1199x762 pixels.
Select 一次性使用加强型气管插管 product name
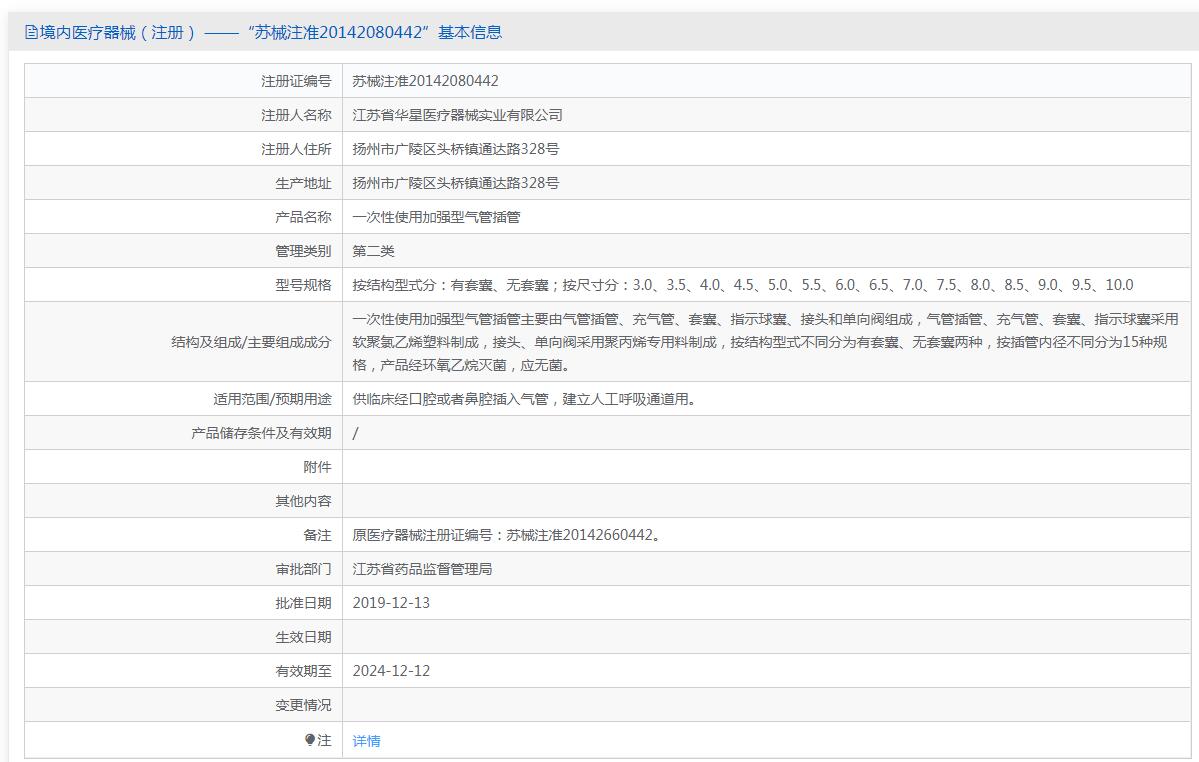click(436, 217)
